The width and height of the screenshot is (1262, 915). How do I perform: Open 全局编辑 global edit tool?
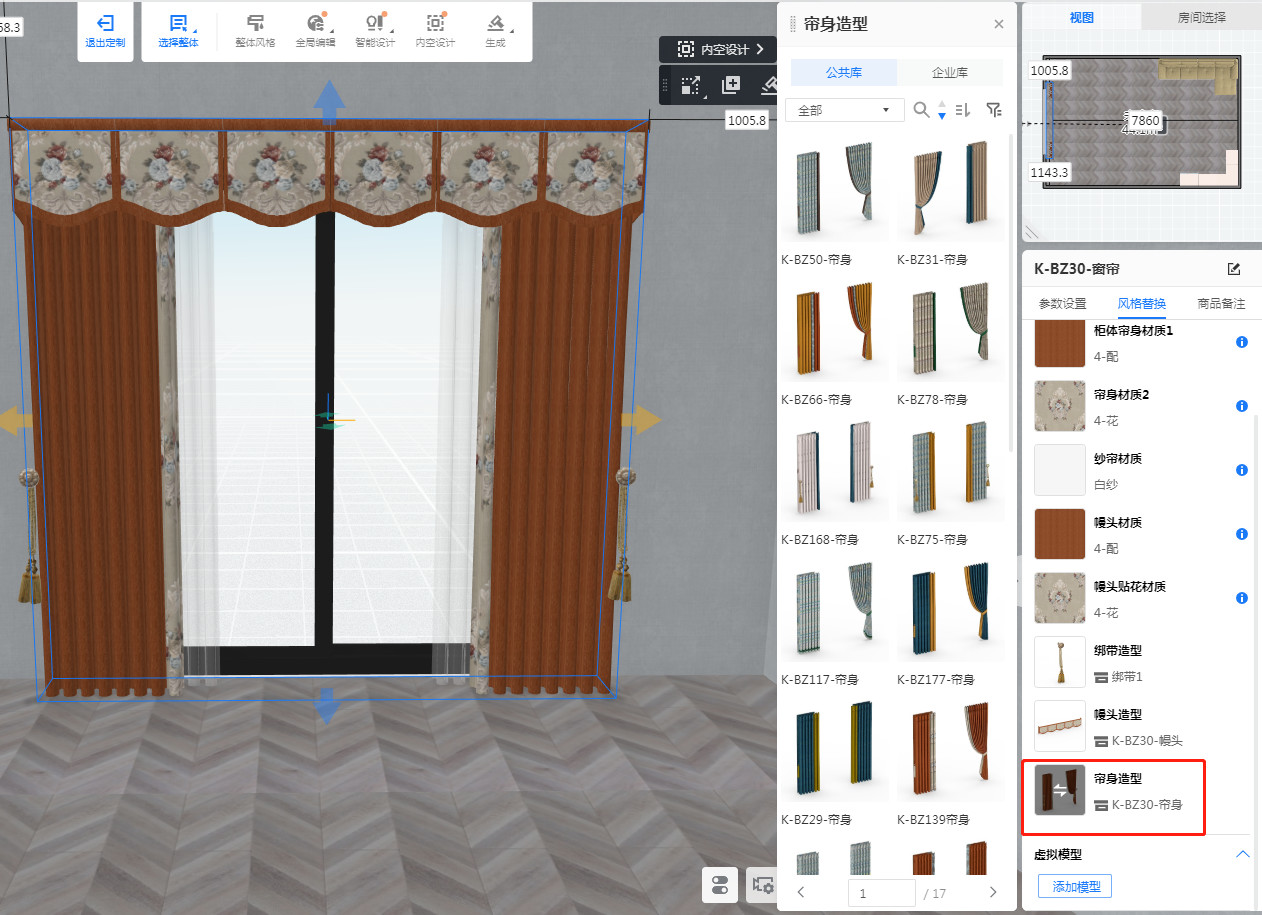[315, 31]
